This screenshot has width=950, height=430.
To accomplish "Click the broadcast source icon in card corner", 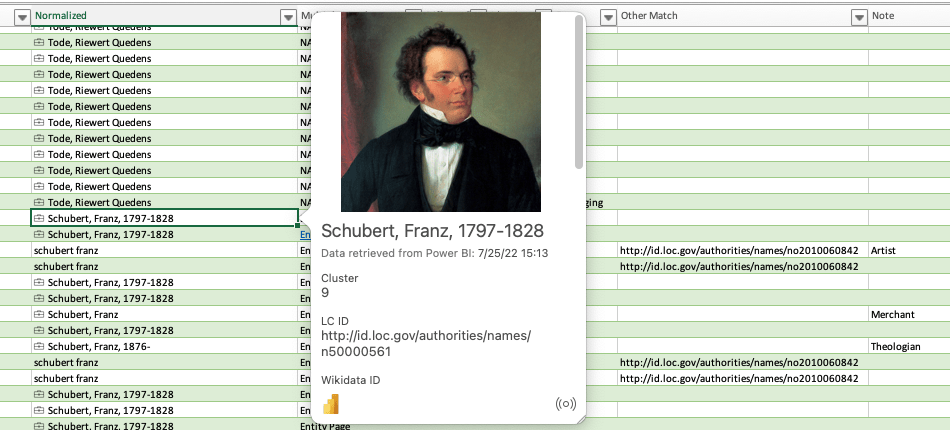I will tap(565, 404).
